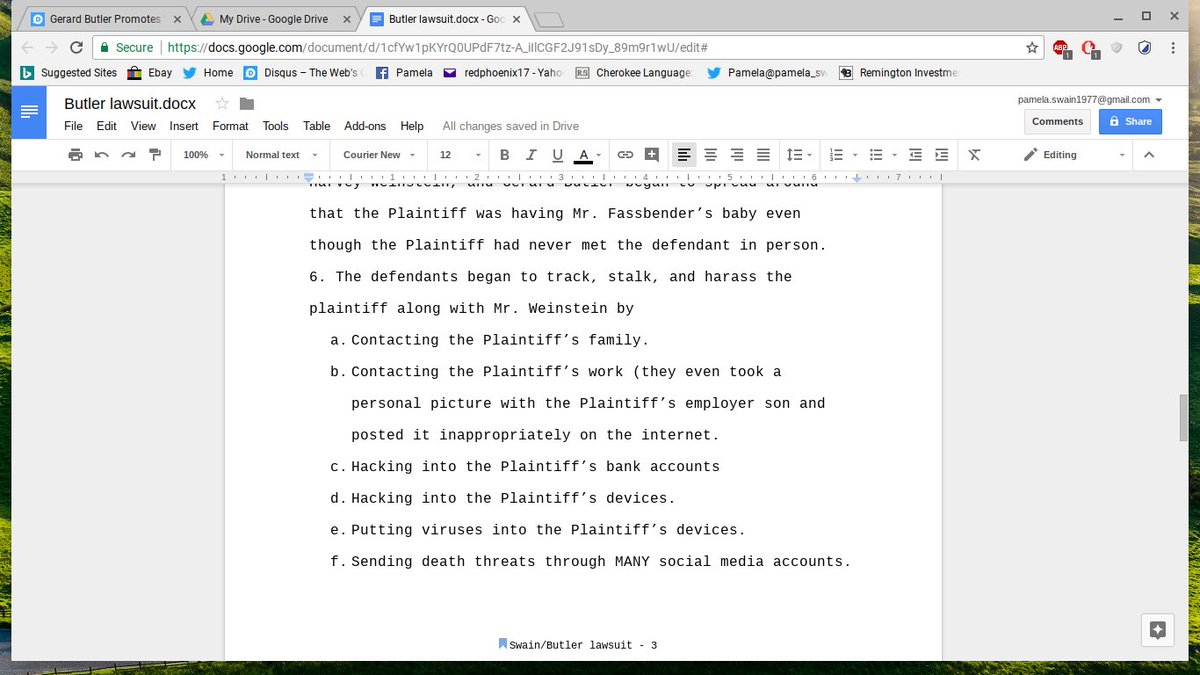Apply numbered list formatting
The height and width of the screenshot is (675, 1200).
tap(837, 155)
